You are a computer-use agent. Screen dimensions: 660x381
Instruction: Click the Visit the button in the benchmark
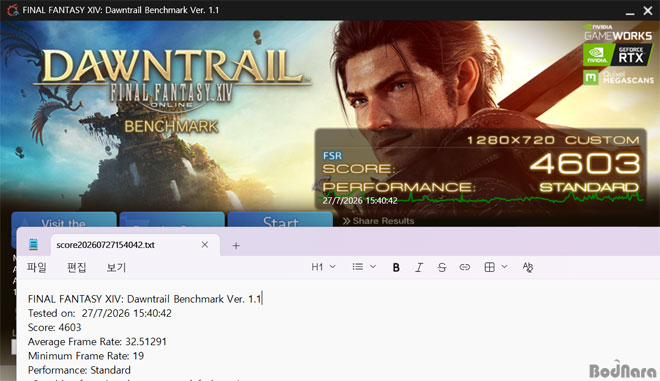pos(64,219)
